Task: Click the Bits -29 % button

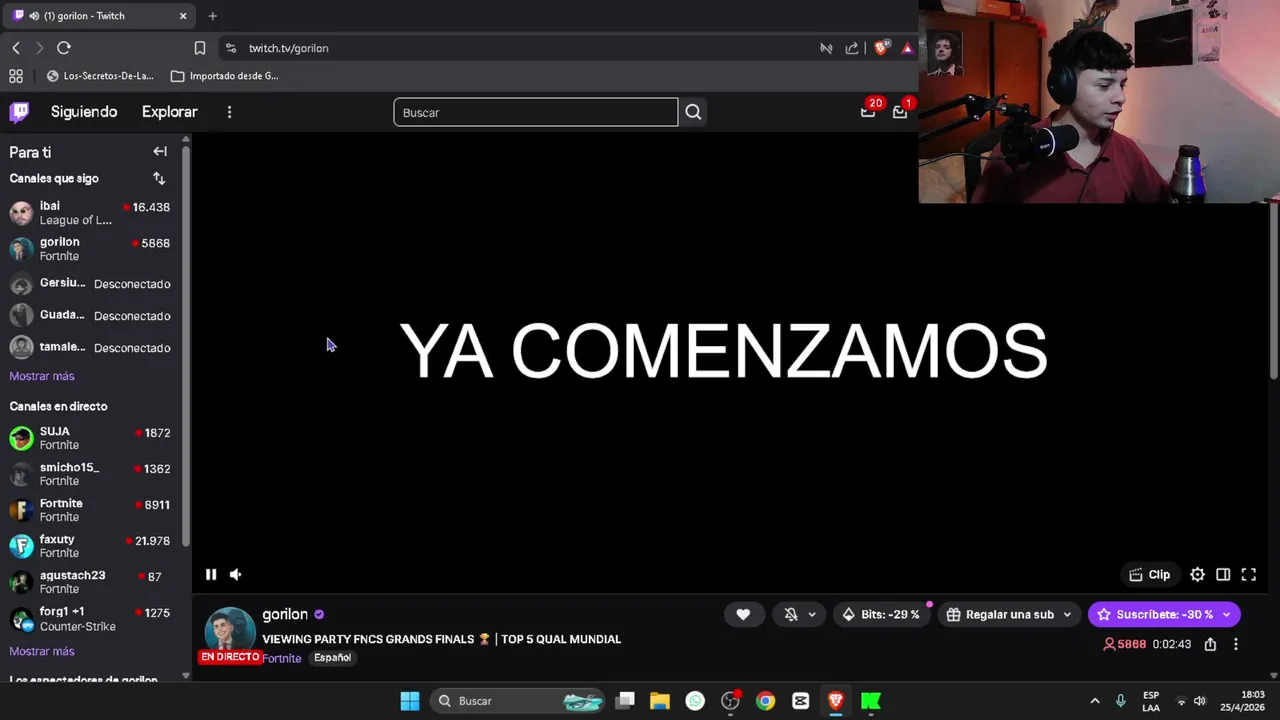Action: pyautogui.click(x=881, y=614)
